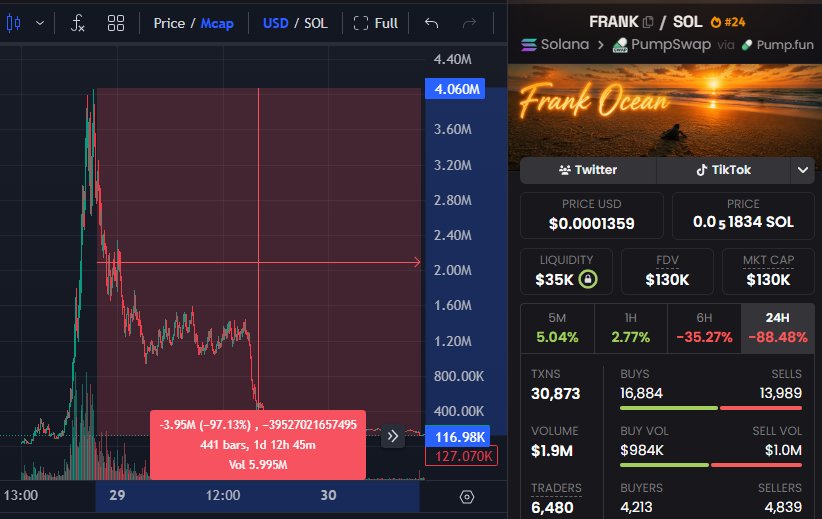Click the fullscreen Full button

pos(376,23)
